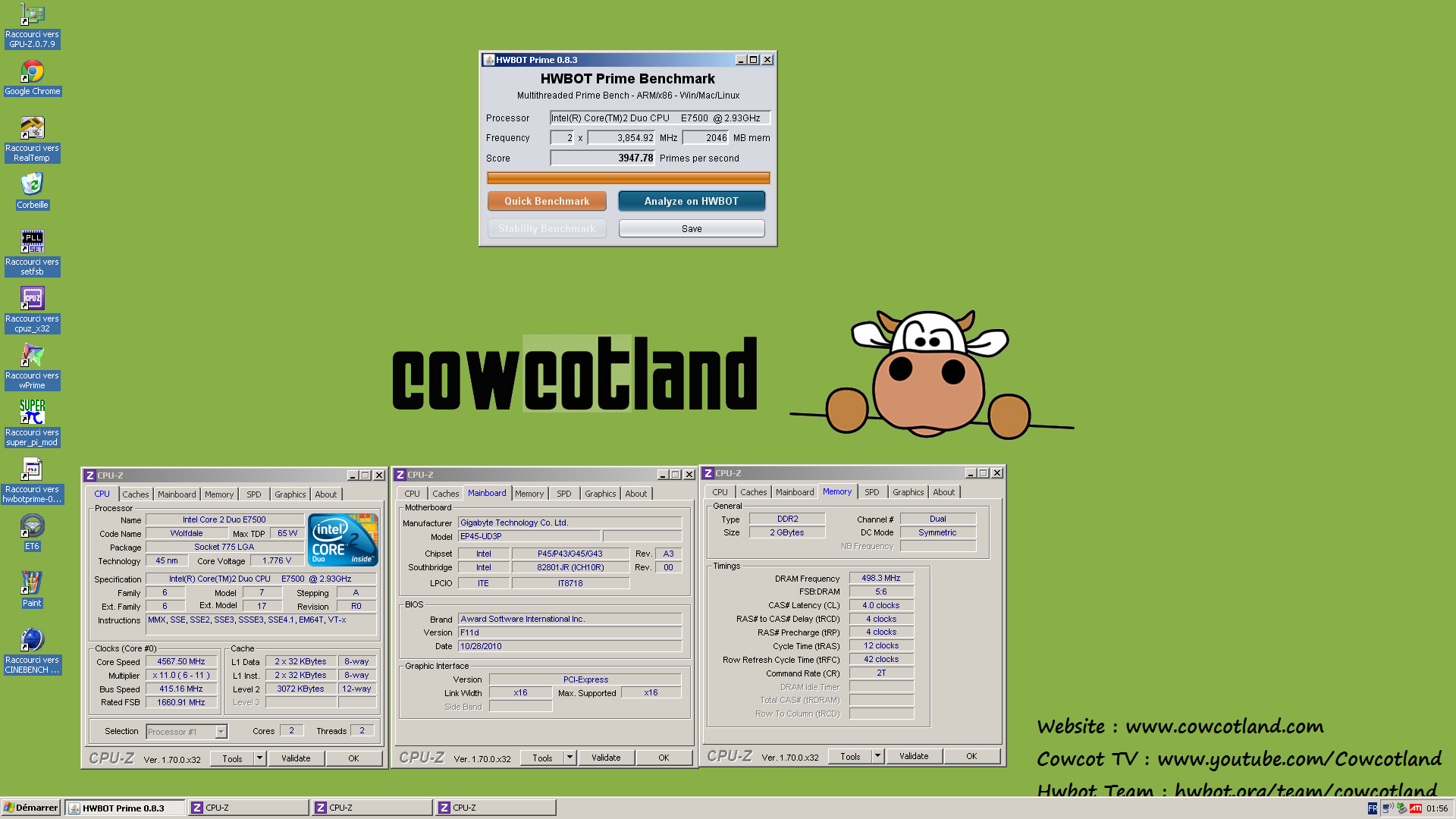The width and height of the screenshot is (1456, 819).
Task: Open Graphics tab in first CPU-Z window
Action: (290, 494)
